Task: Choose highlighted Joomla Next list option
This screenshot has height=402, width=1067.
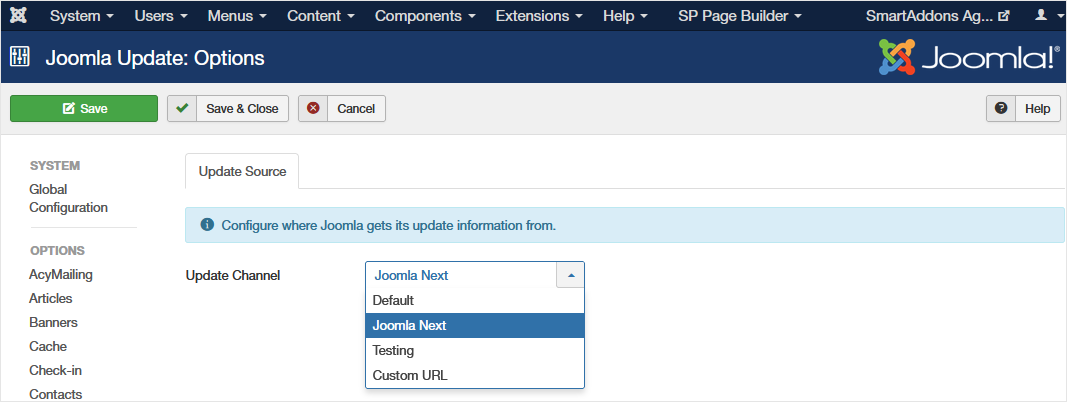Action: 475,325
